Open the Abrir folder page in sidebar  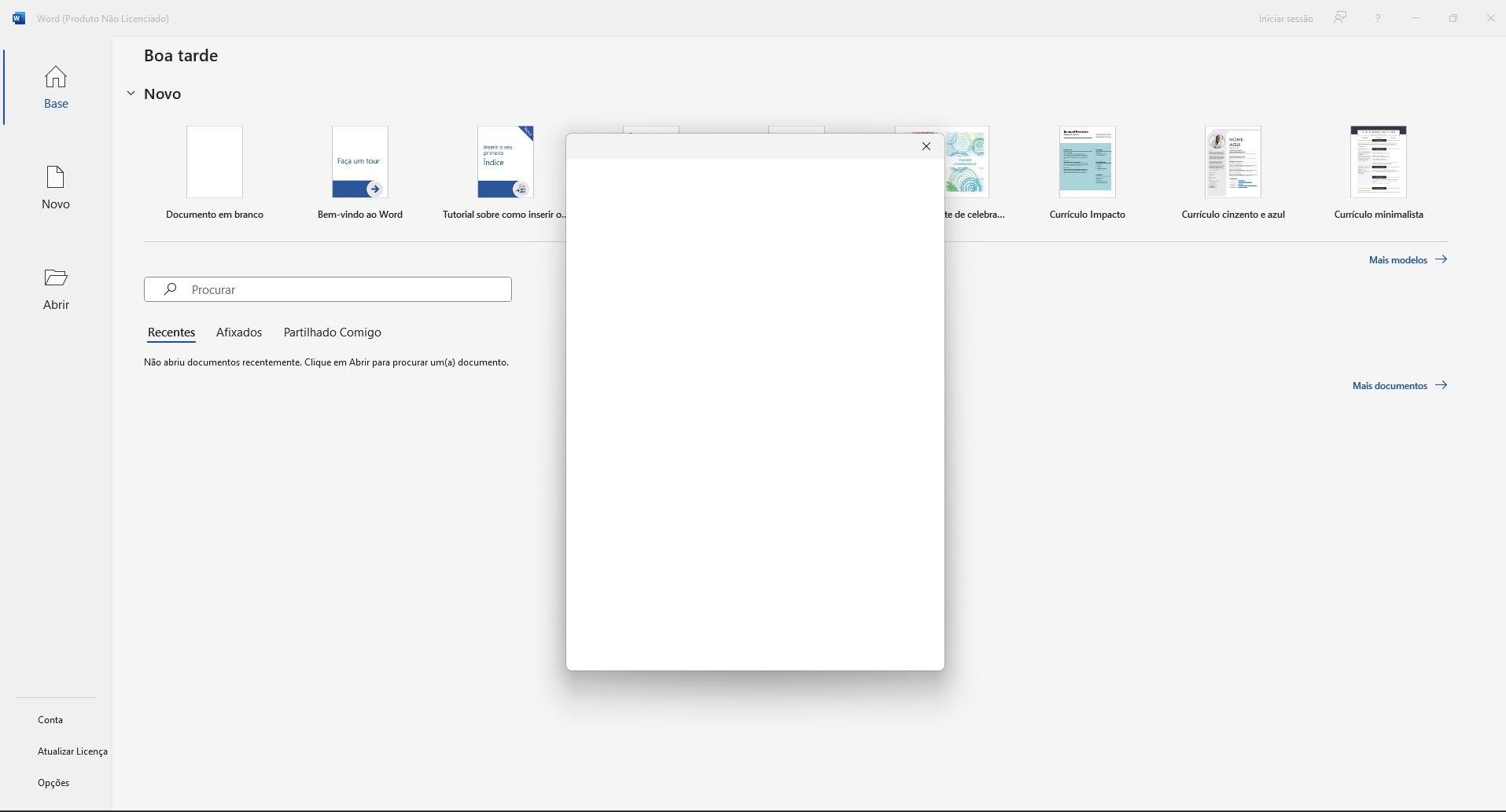[56, 288]
